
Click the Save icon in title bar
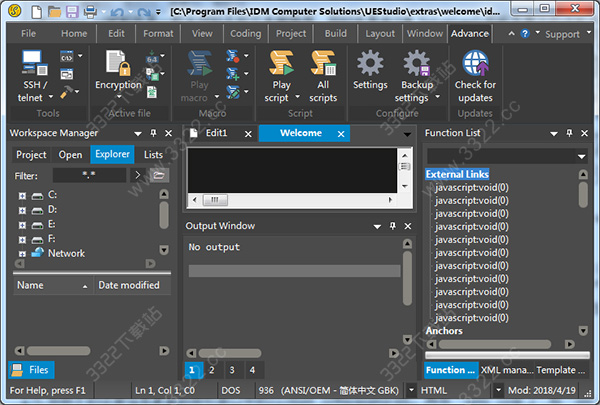(x=72, y=12)
